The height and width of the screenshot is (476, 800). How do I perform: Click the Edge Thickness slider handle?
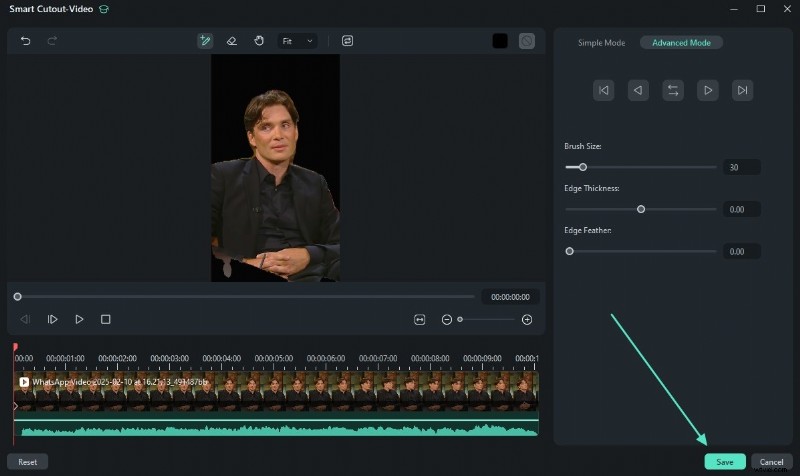pyautogui.click(x=641, y=209)
